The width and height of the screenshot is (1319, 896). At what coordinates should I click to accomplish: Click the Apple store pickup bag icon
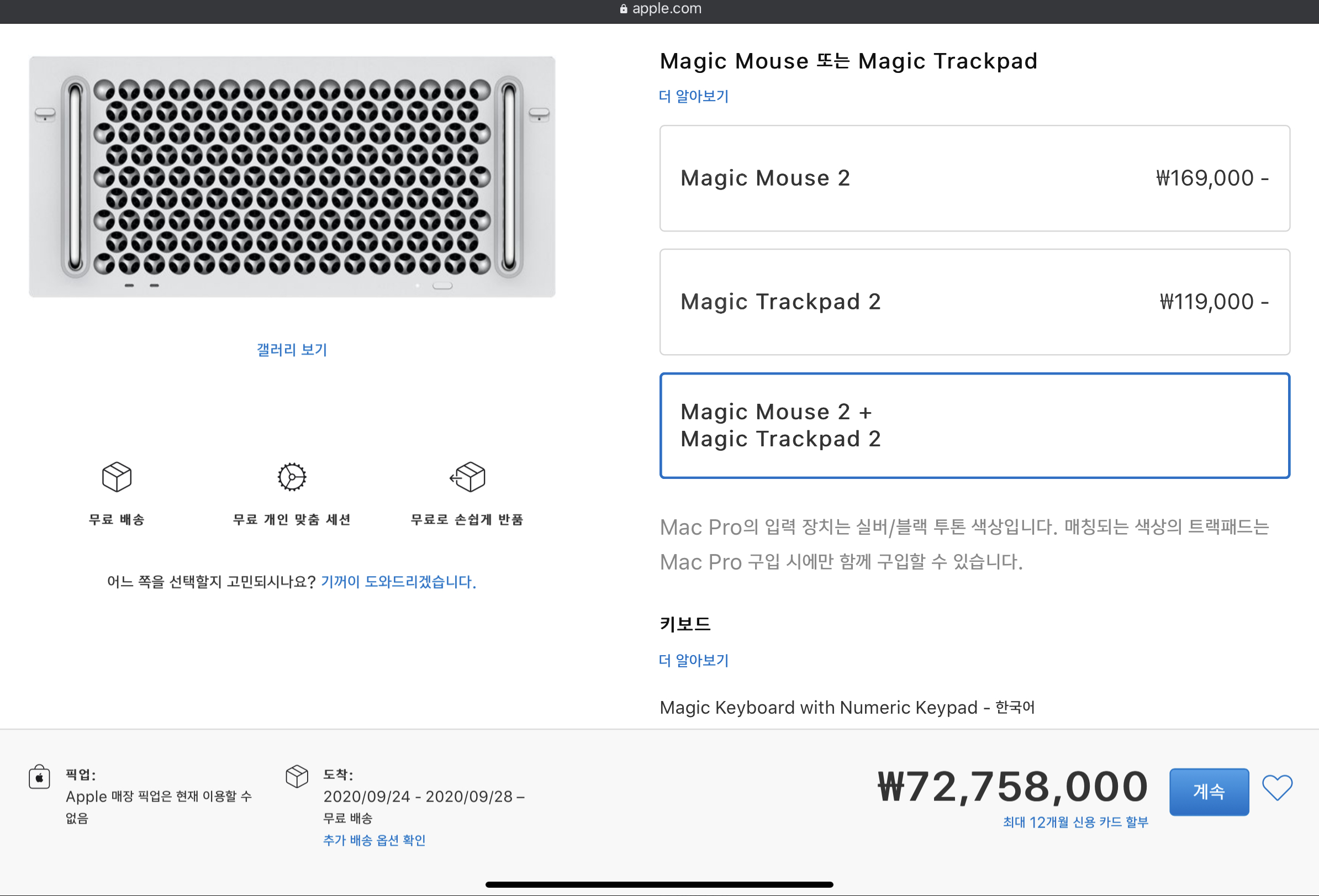pyautogui.click(x=39, y=777)
